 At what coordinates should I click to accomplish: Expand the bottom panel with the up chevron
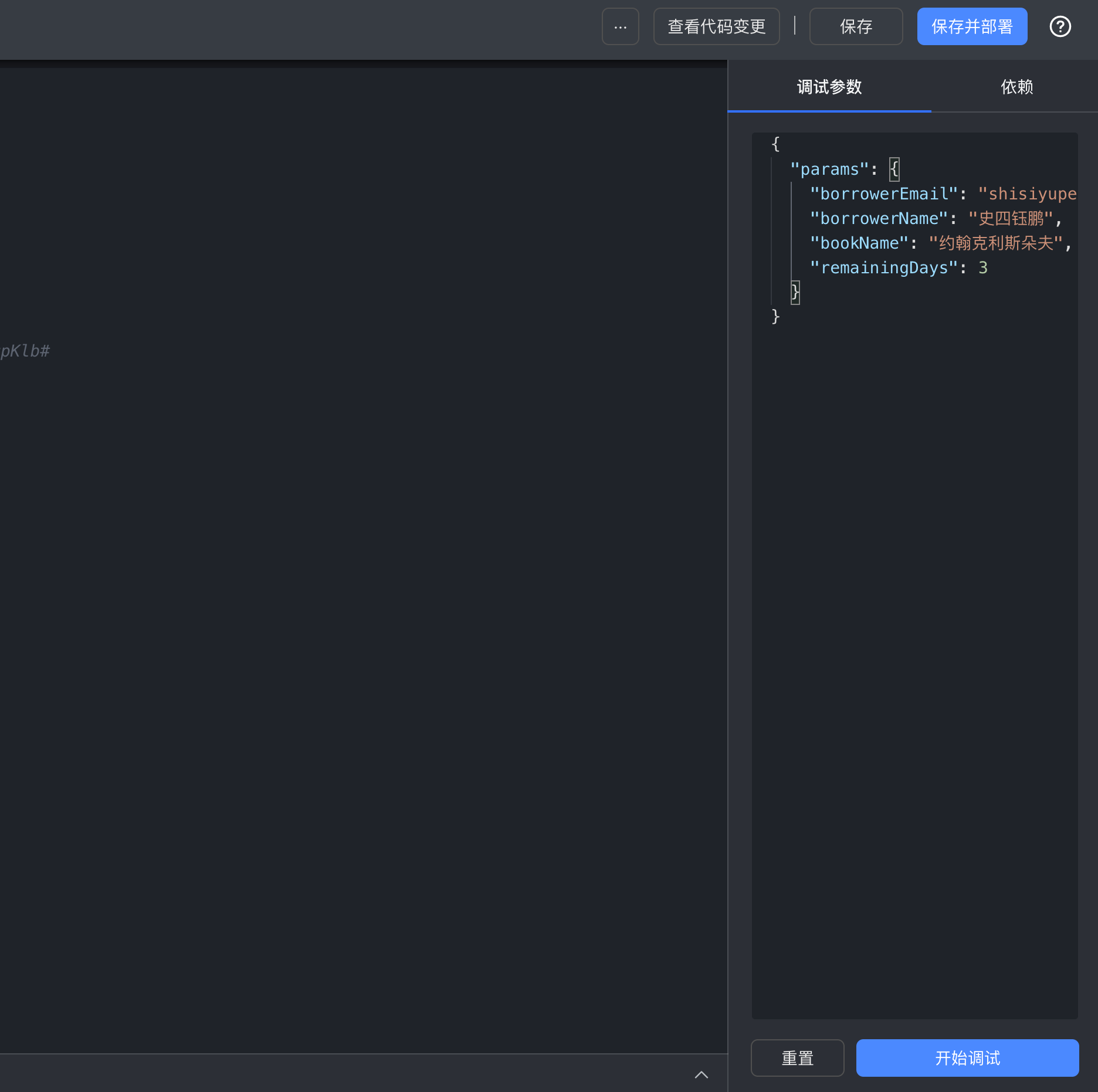click(701, 1074)
